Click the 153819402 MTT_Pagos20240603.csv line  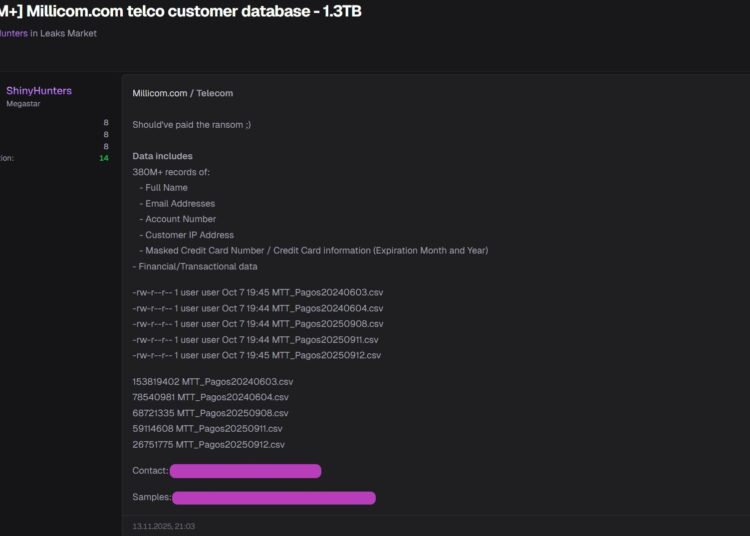pyautogui.click(x=212, y=382)
